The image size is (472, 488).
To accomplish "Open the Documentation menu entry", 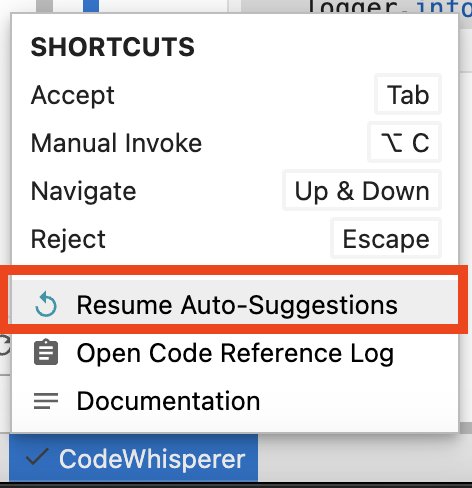I will 235,401.
